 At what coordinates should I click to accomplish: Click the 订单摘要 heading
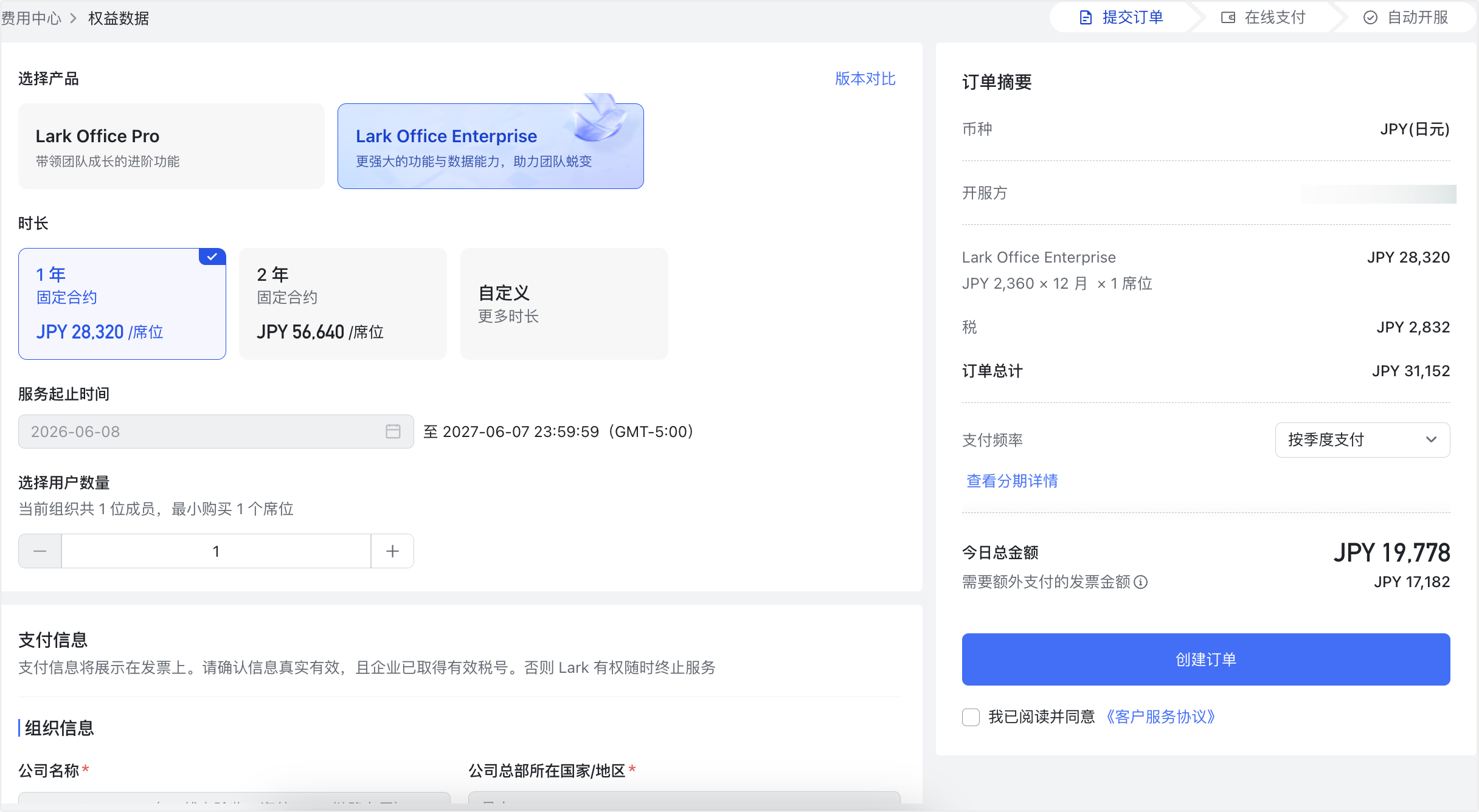997,82
